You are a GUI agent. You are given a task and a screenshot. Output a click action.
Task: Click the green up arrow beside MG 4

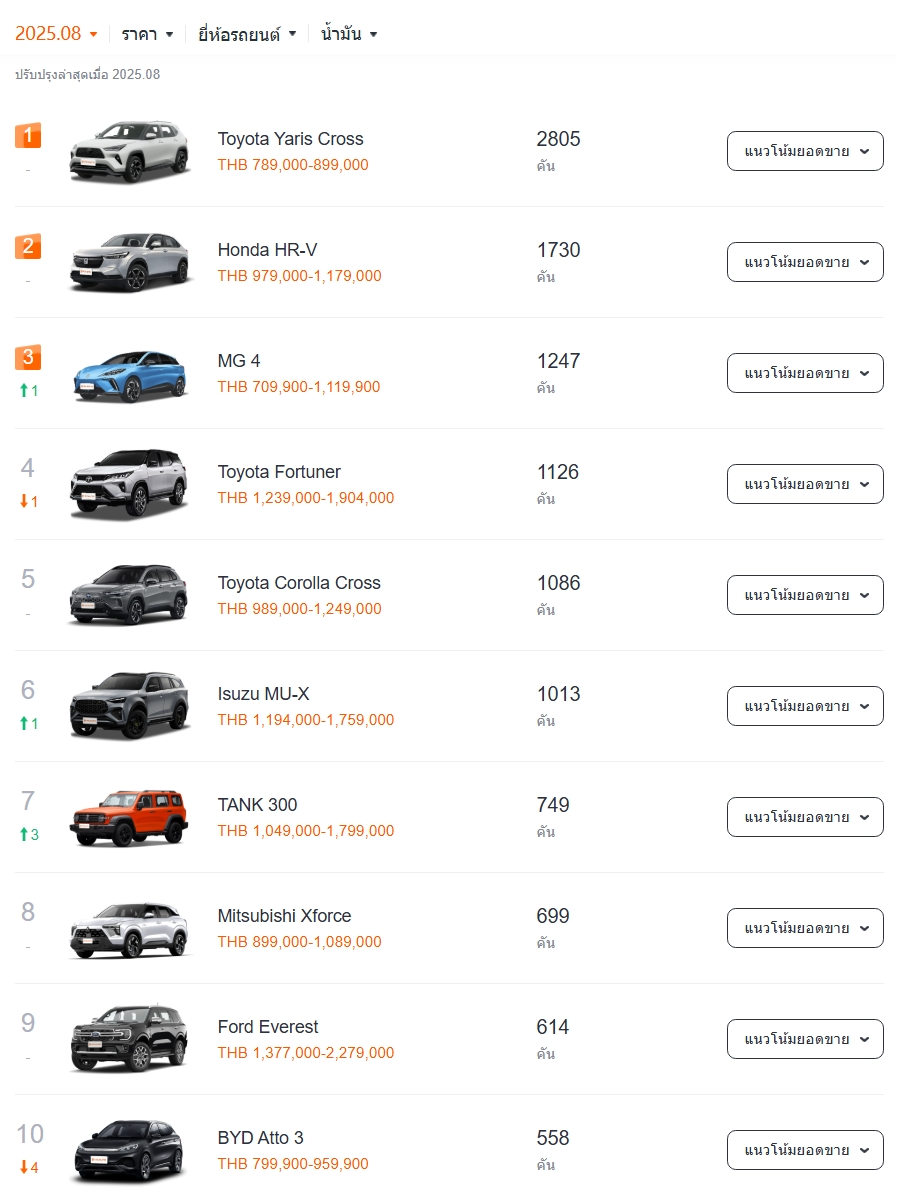pos(24,391)
